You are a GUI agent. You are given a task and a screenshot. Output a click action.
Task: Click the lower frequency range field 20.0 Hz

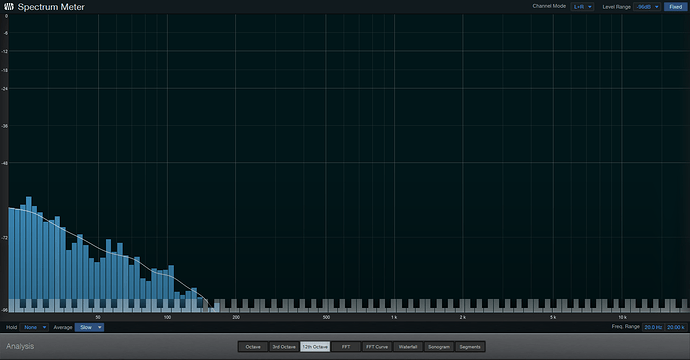tap(653, 327)
